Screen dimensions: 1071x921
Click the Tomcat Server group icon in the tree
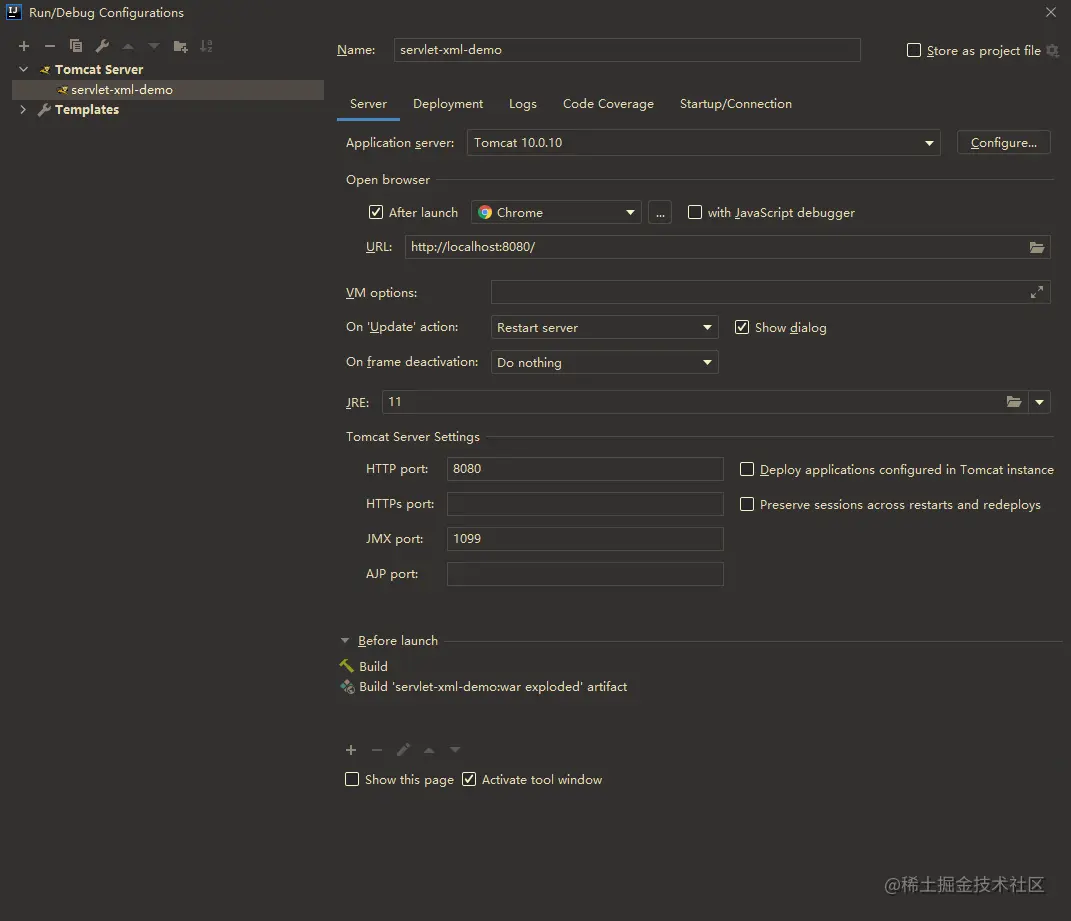[44, 70]
